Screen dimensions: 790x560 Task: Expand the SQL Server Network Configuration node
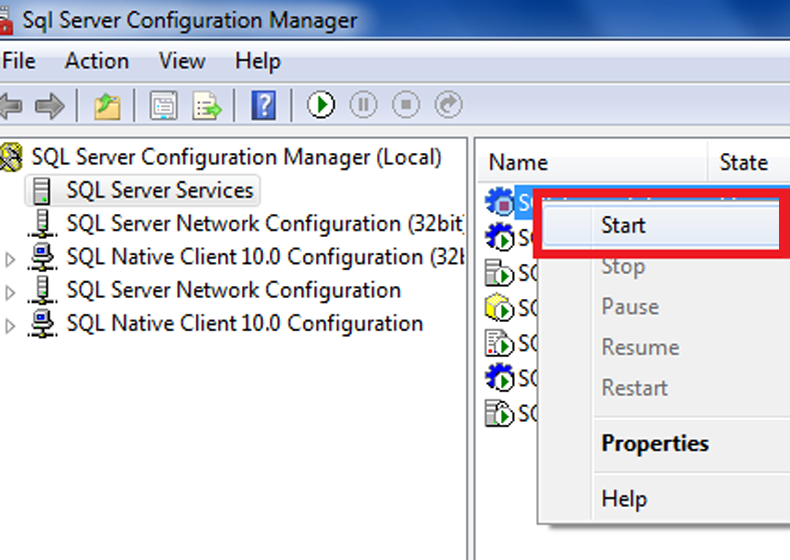11,293
